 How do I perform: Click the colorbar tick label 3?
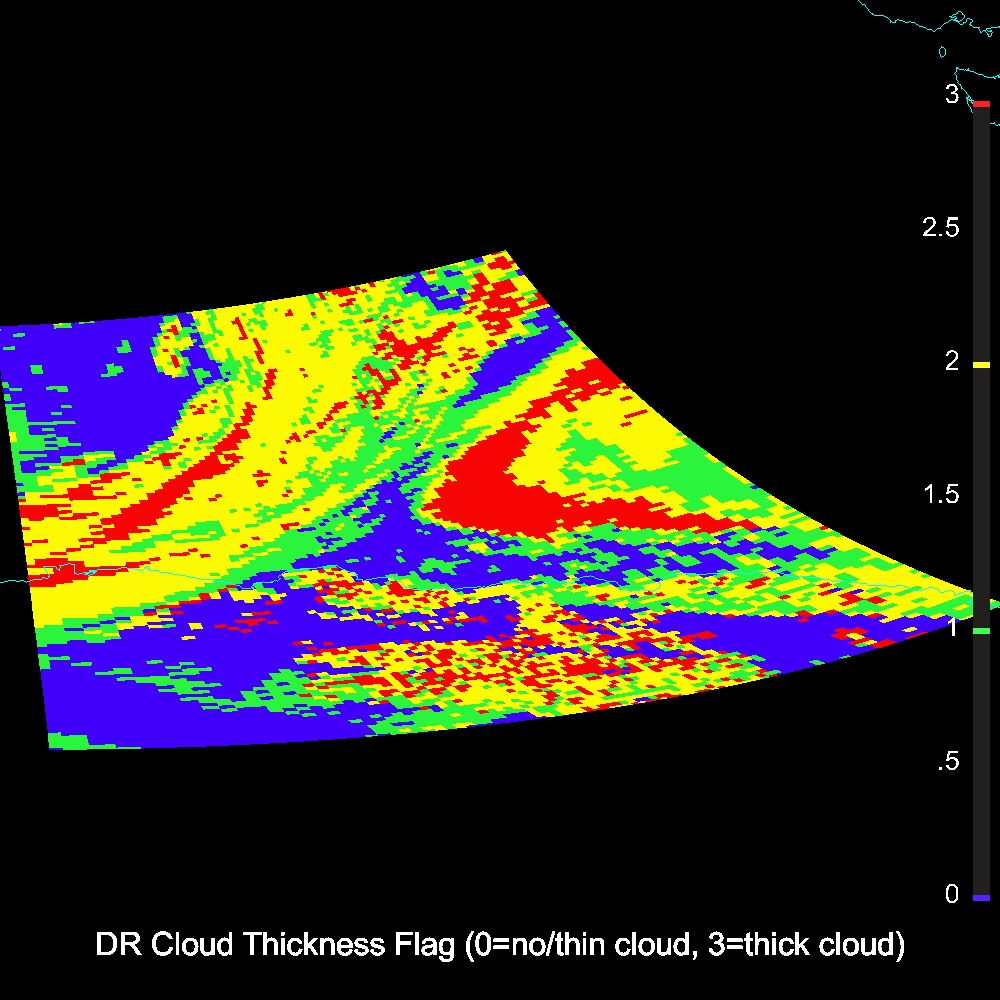[952, 95]
